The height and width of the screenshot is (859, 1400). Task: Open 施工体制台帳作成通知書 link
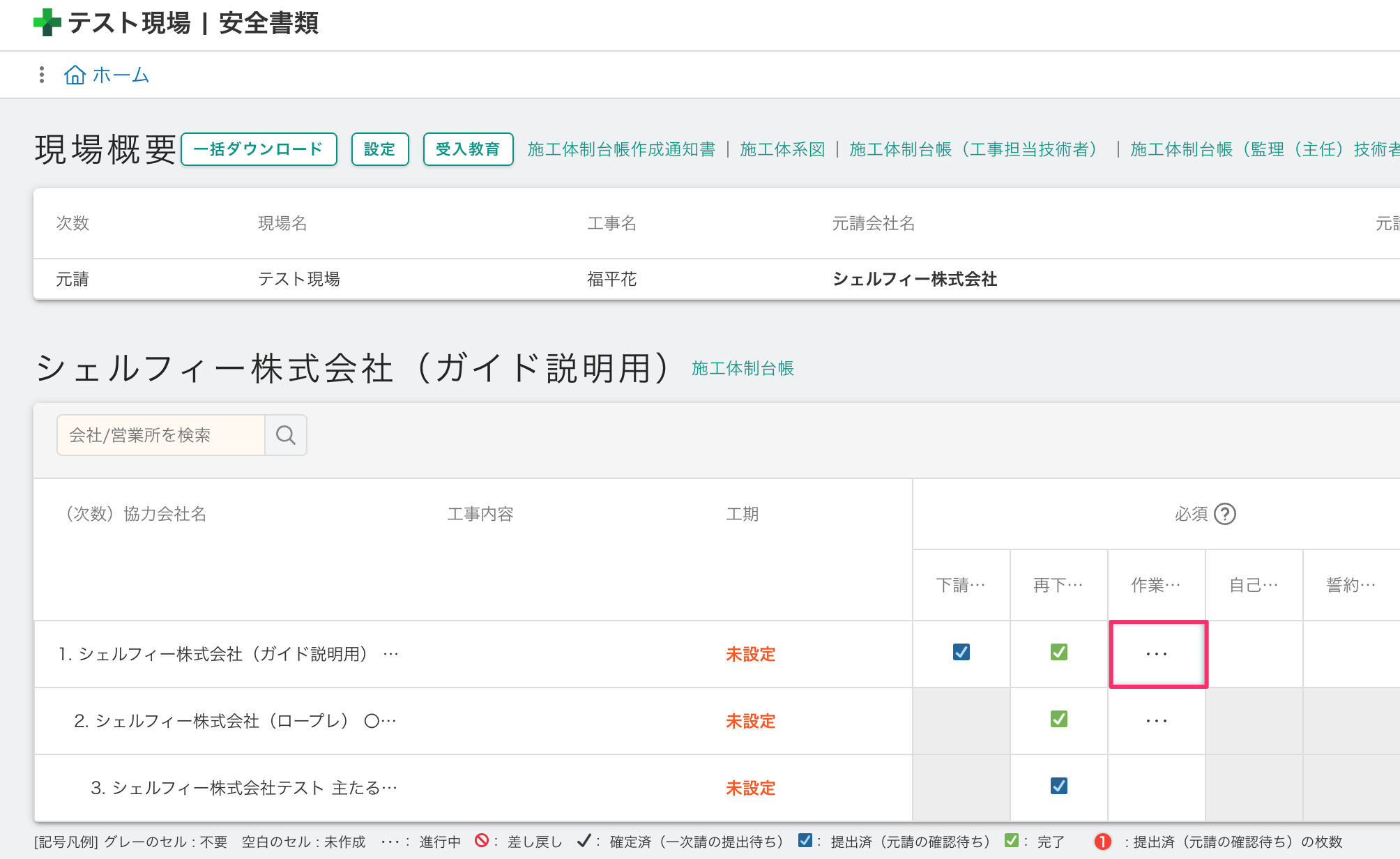point(621,149)
